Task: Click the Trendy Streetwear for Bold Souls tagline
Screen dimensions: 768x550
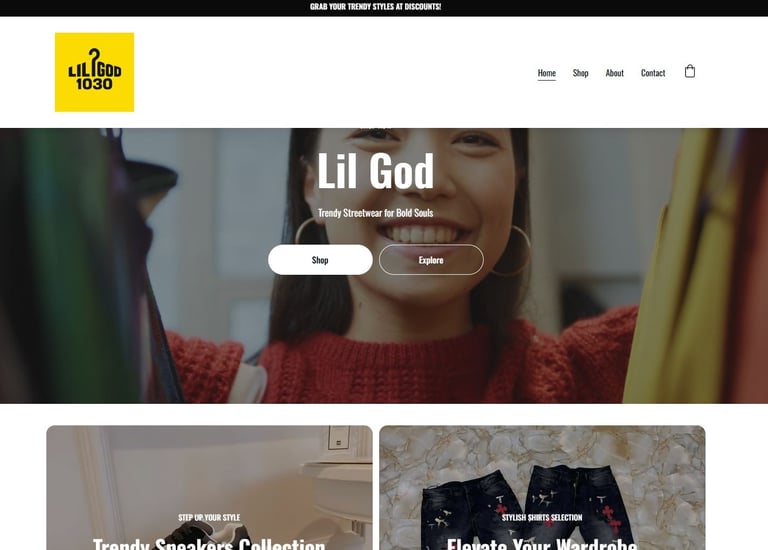Action: coord(376,213)
